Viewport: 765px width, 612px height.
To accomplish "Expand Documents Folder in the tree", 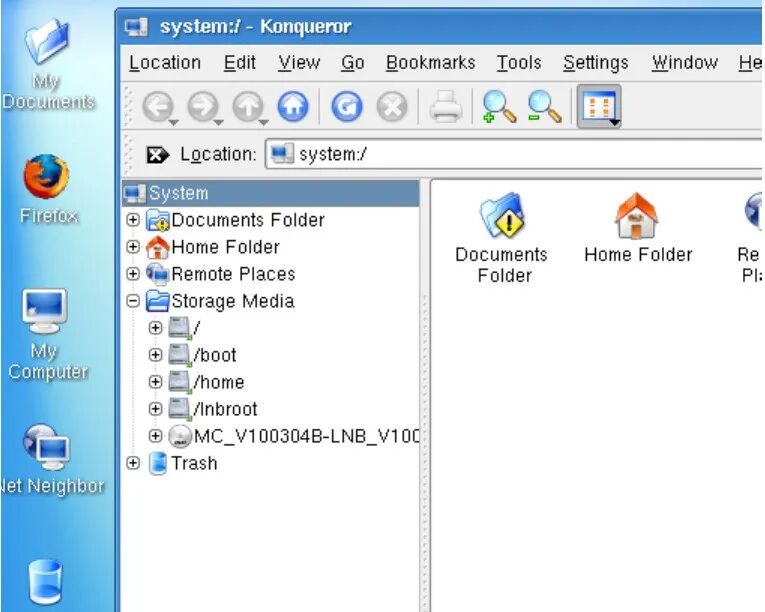I will pos(133,220).
